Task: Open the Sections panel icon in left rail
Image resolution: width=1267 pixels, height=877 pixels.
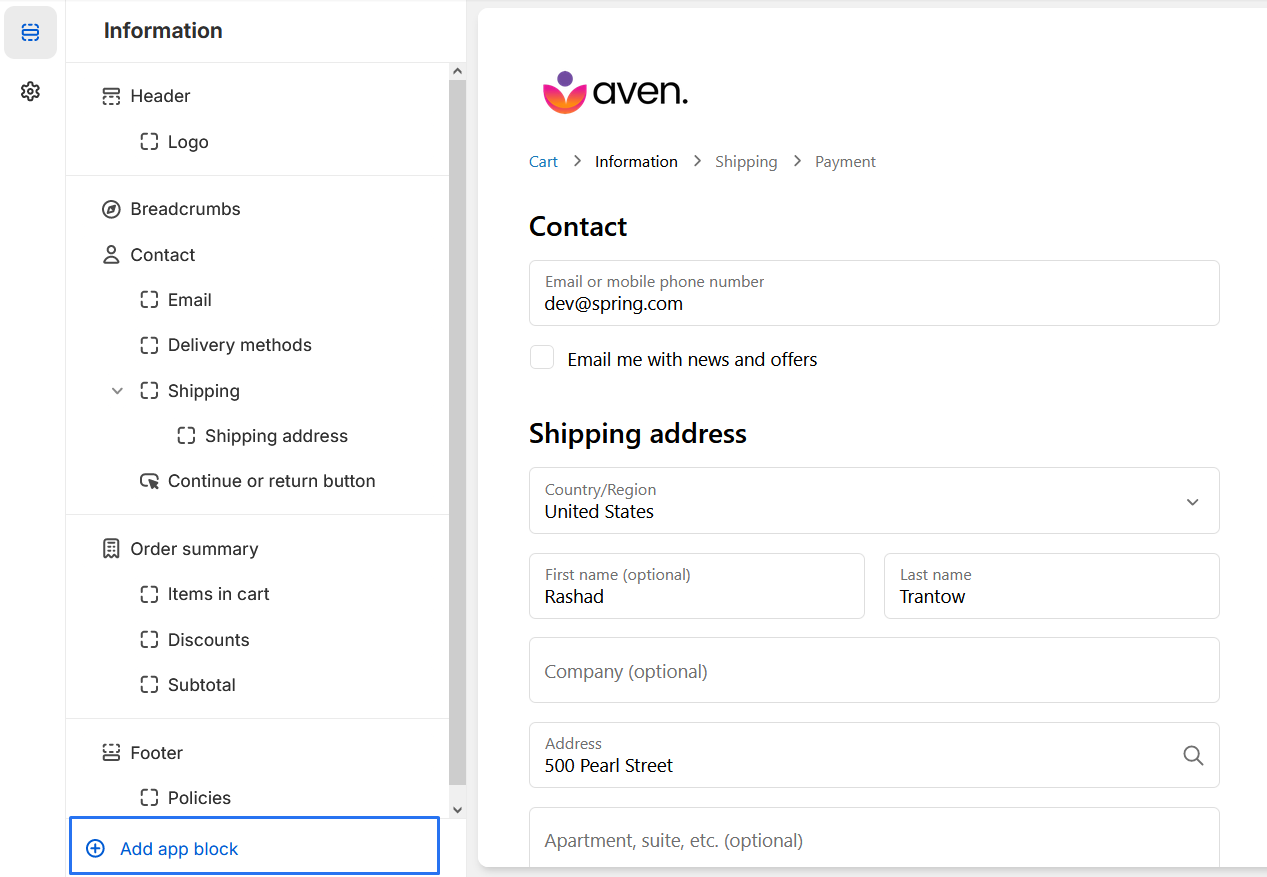Action: point(30,33)
